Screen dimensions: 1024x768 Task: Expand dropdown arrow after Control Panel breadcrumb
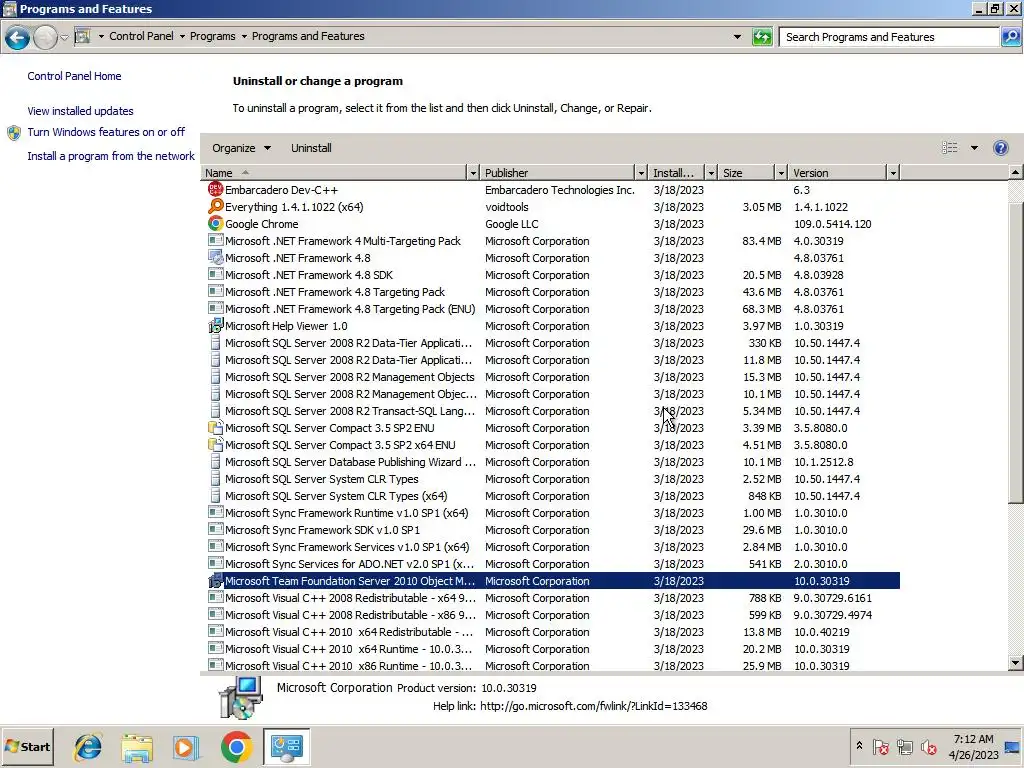point(182,37)
